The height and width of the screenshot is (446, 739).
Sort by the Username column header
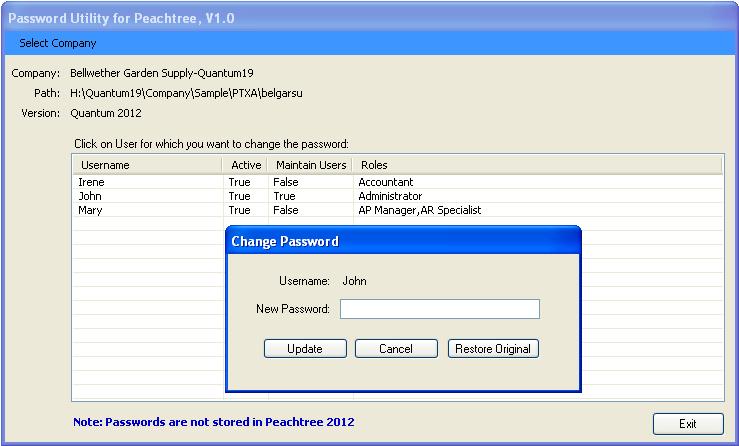click(147, 165)
